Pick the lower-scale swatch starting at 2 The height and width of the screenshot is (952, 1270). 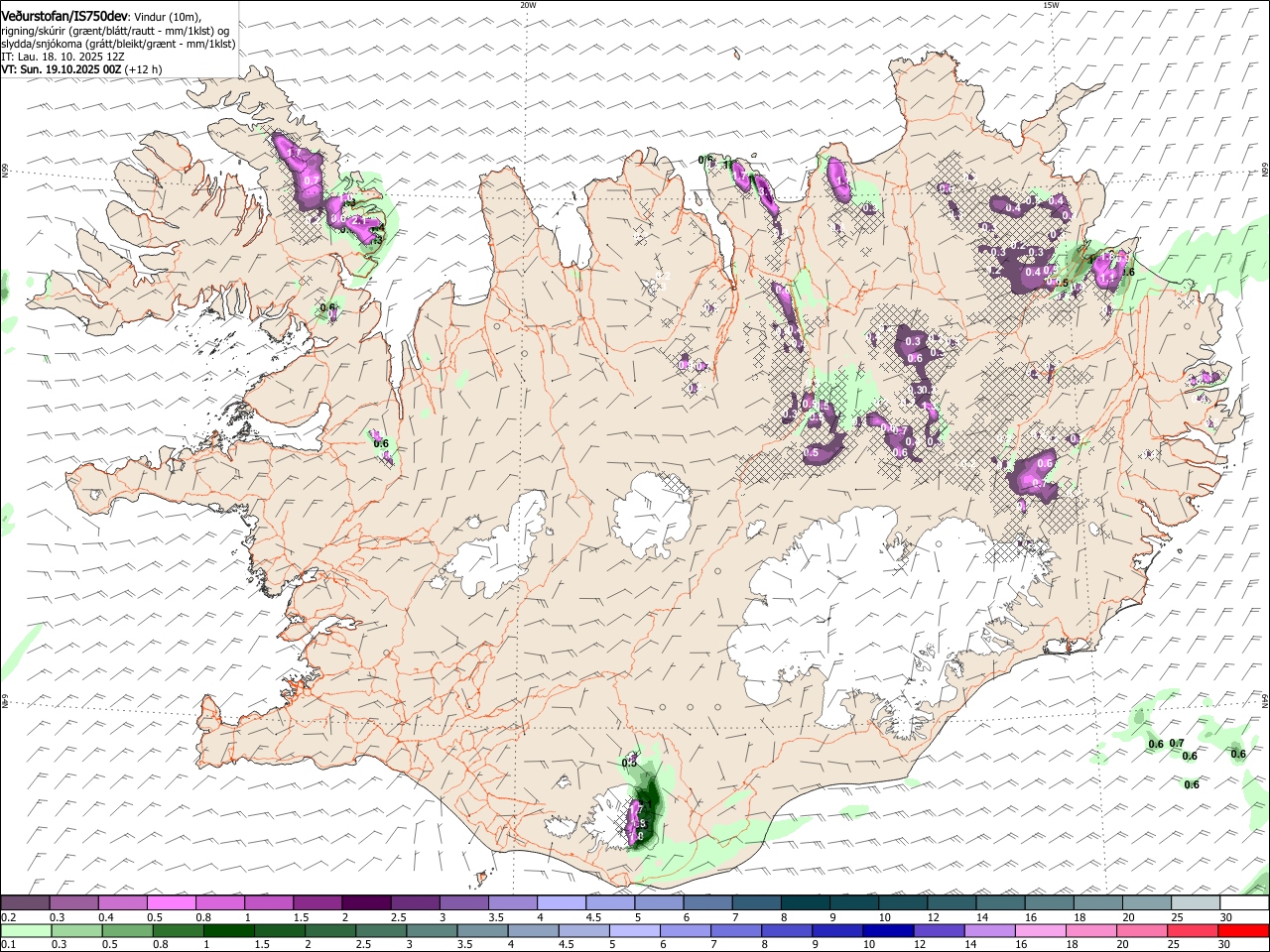330,930
